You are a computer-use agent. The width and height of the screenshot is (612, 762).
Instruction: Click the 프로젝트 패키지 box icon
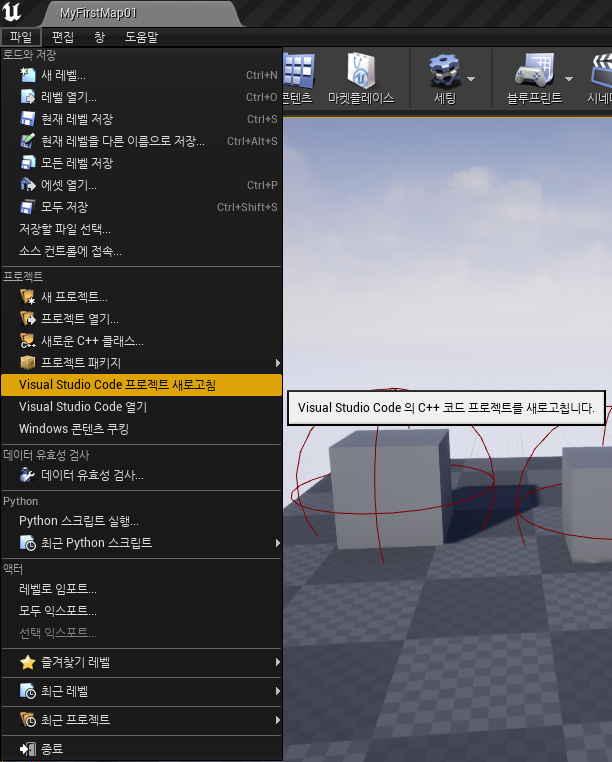click(x=28, y=363)
